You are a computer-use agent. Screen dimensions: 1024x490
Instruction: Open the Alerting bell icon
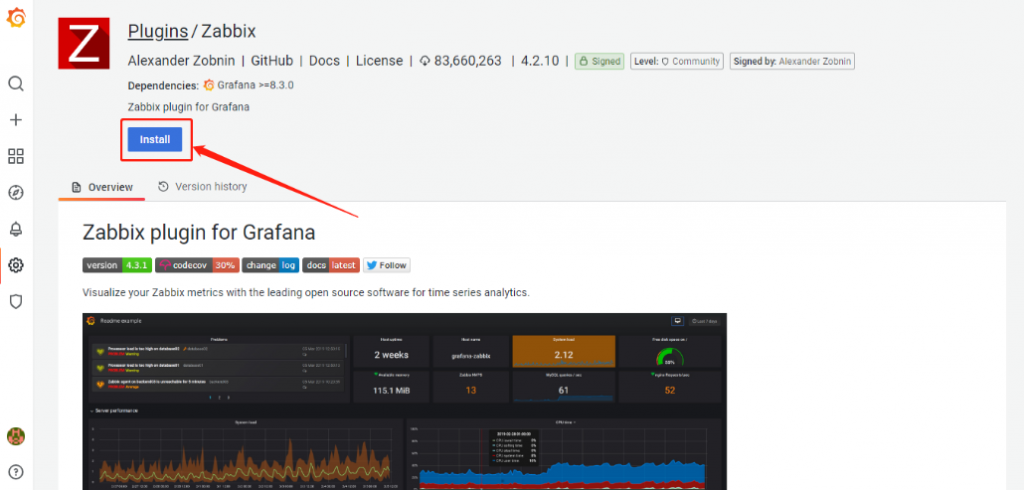[x=16, y=229]
